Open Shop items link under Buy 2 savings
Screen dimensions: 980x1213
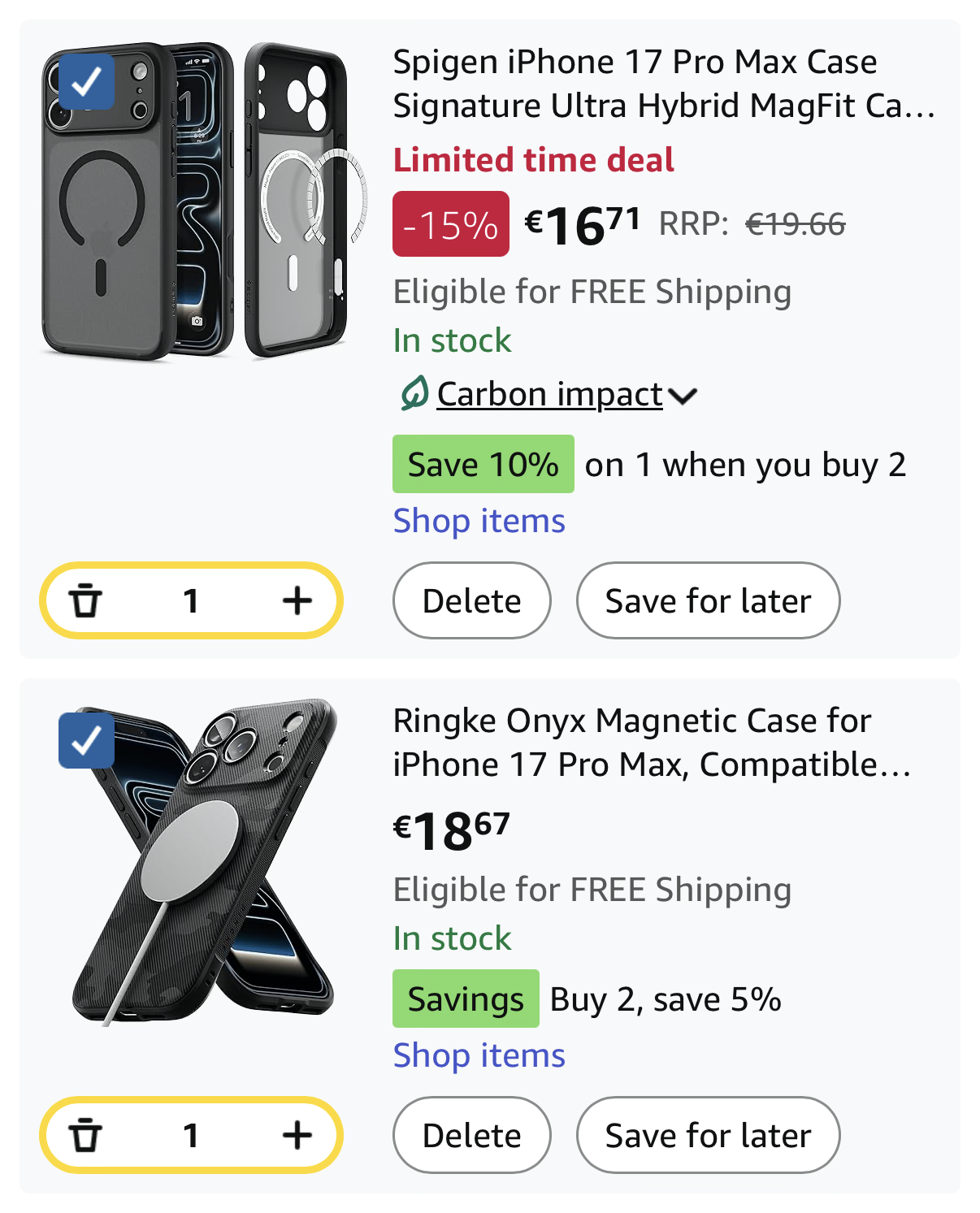479,1055
